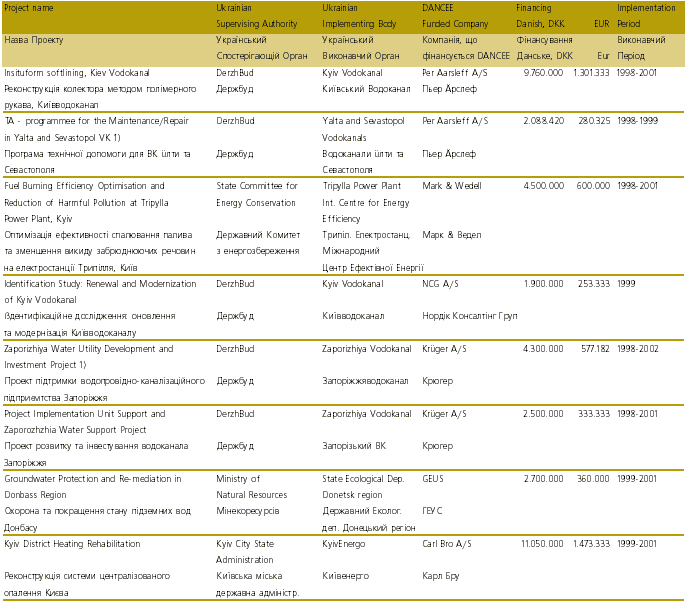The height and width of the screenshot is (605, 686).
Task: Select the 'DANCEE Funded Company' header
Action: [x=455, y=16]
